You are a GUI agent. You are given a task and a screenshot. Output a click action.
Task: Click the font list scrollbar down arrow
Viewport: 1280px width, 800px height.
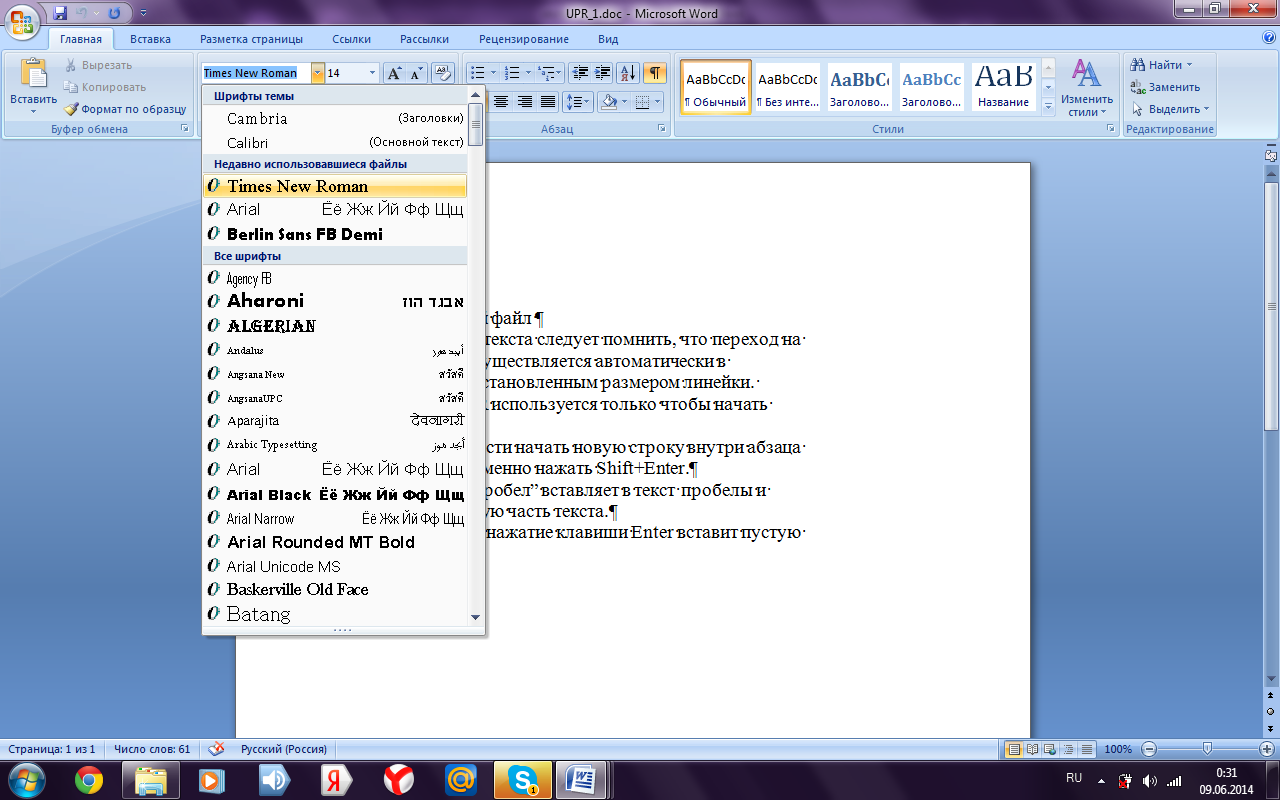click(475, 618)
